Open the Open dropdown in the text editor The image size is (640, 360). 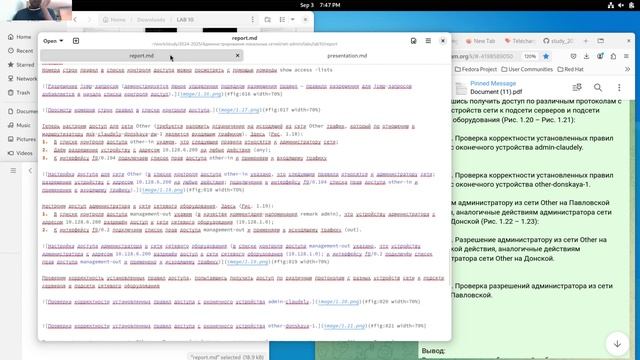coord(53,41)
